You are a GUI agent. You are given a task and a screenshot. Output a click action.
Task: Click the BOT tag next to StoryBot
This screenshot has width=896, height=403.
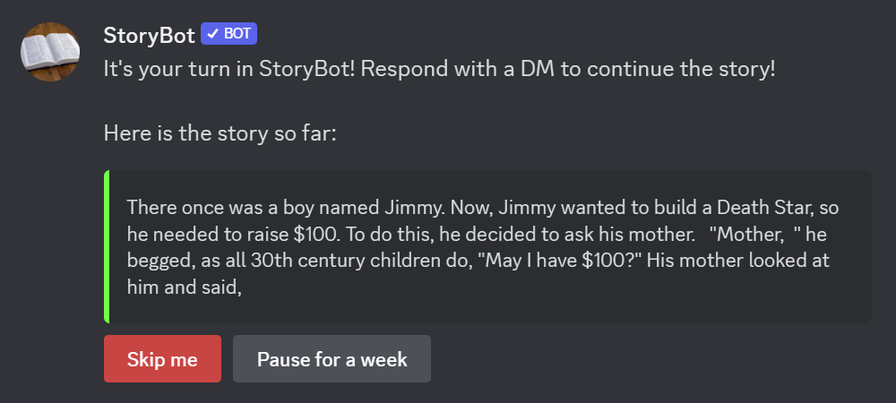point(229,34)
